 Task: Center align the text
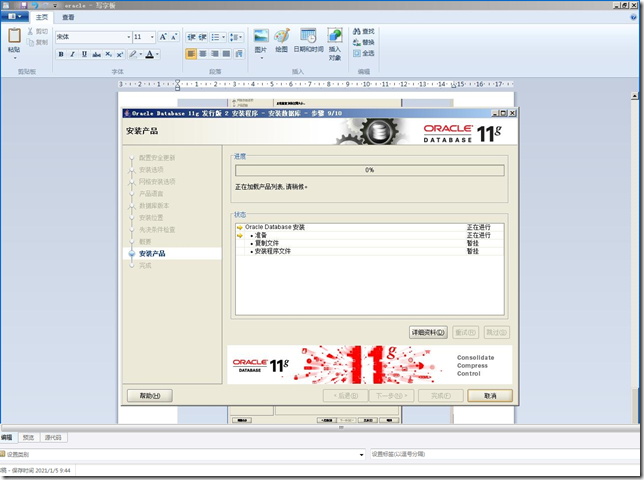(x=203, y=54)
